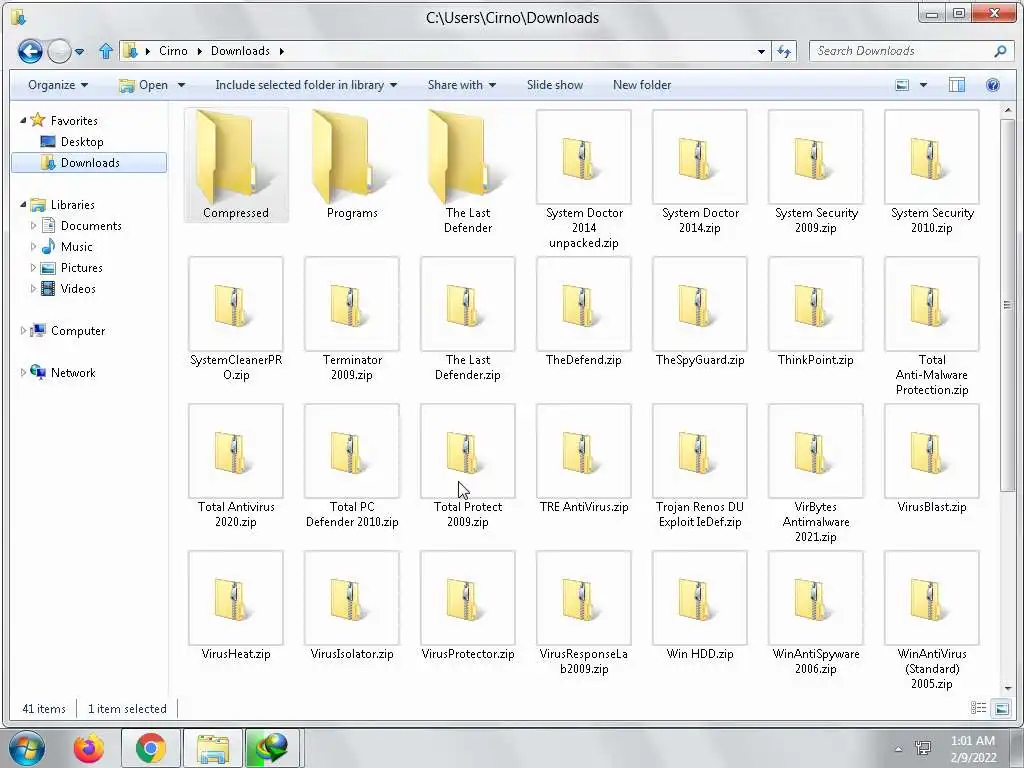Select Terminator 2009.zip
This screenshot has height=768, width=1024.
tap(352, 319)
